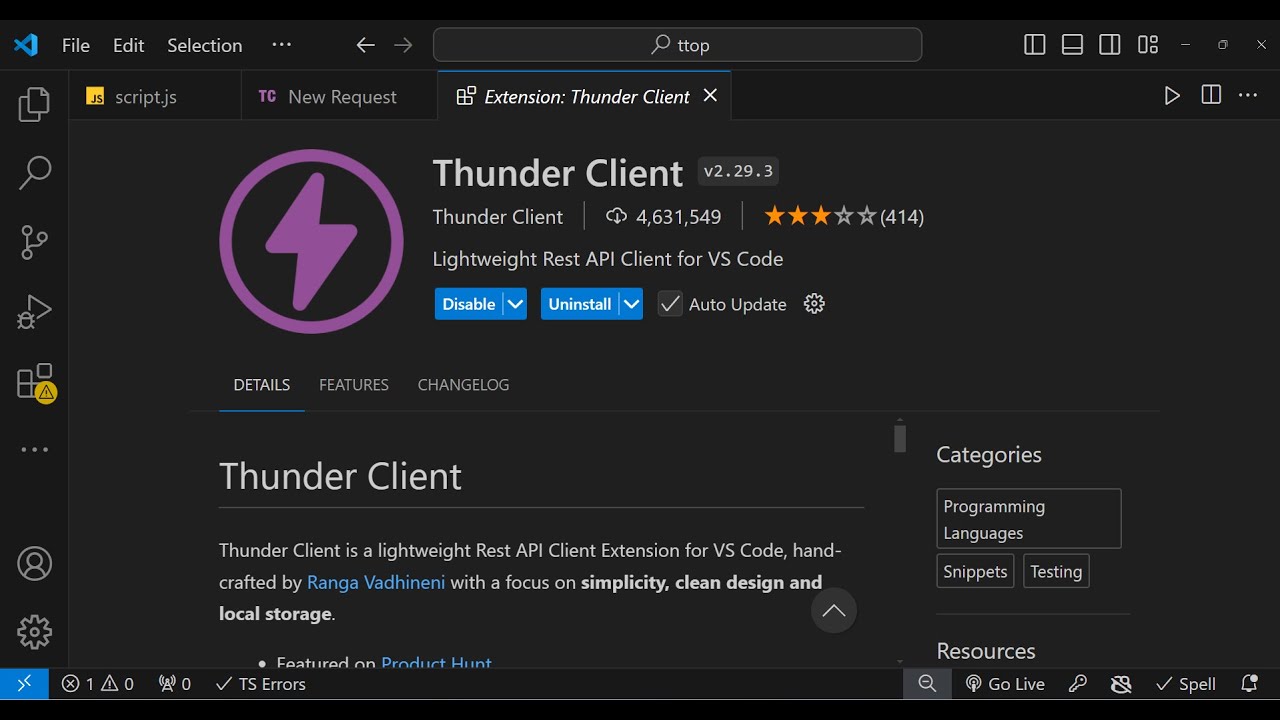Image resolution: width=1280 pixels, height=720 pixels.
Task: Split the editor to the right
Action: point(1211,95)
